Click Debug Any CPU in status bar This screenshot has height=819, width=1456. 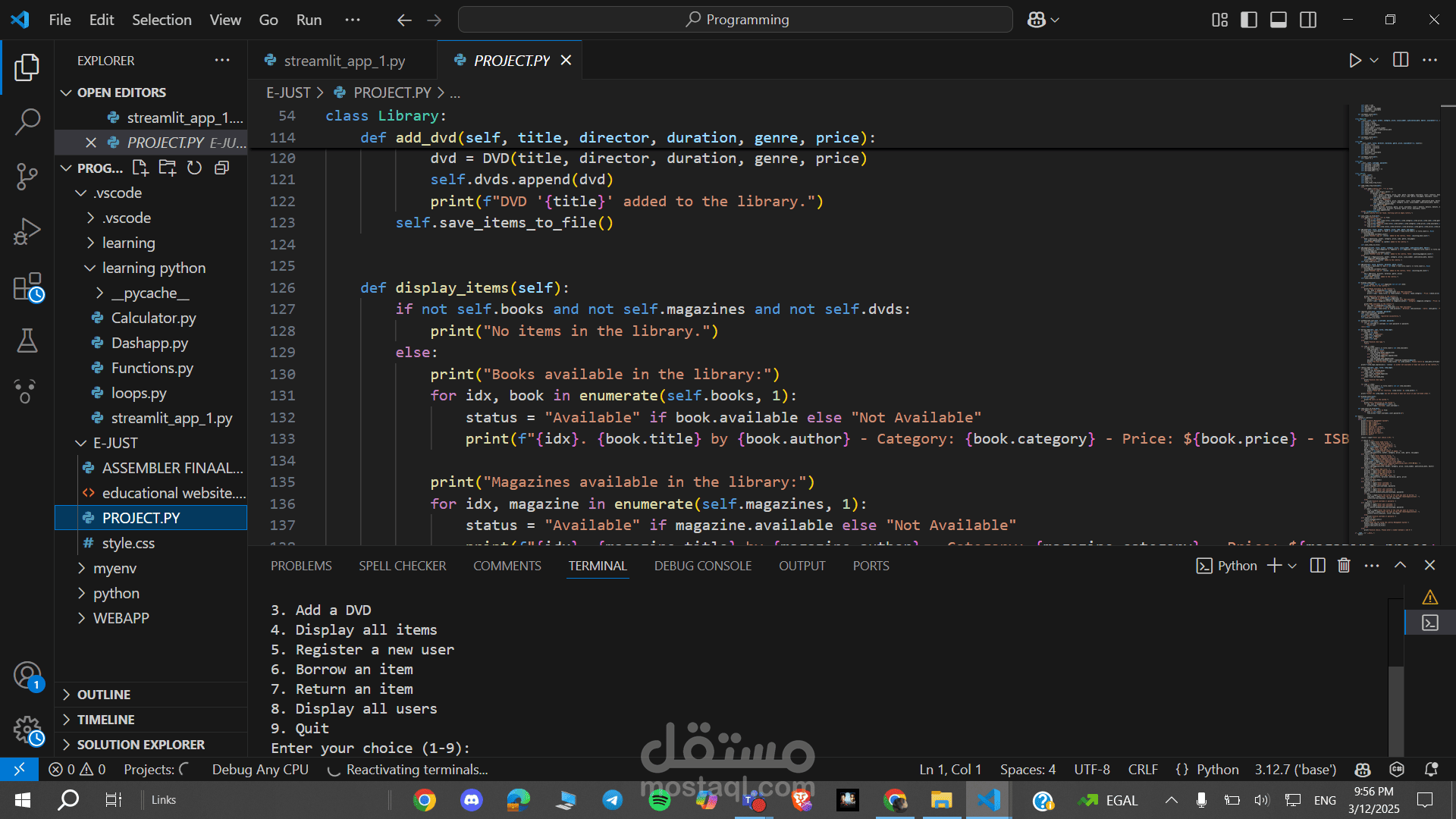pos(260,770)
